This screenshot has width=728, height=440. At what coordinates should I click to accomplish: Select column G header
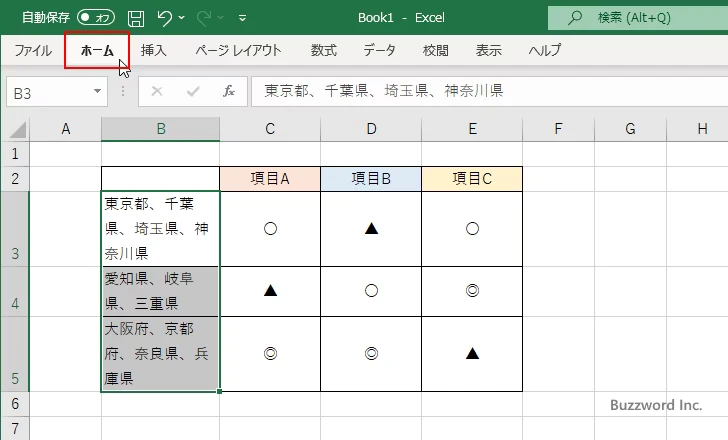pyautogui.click(x=630, y=129)
